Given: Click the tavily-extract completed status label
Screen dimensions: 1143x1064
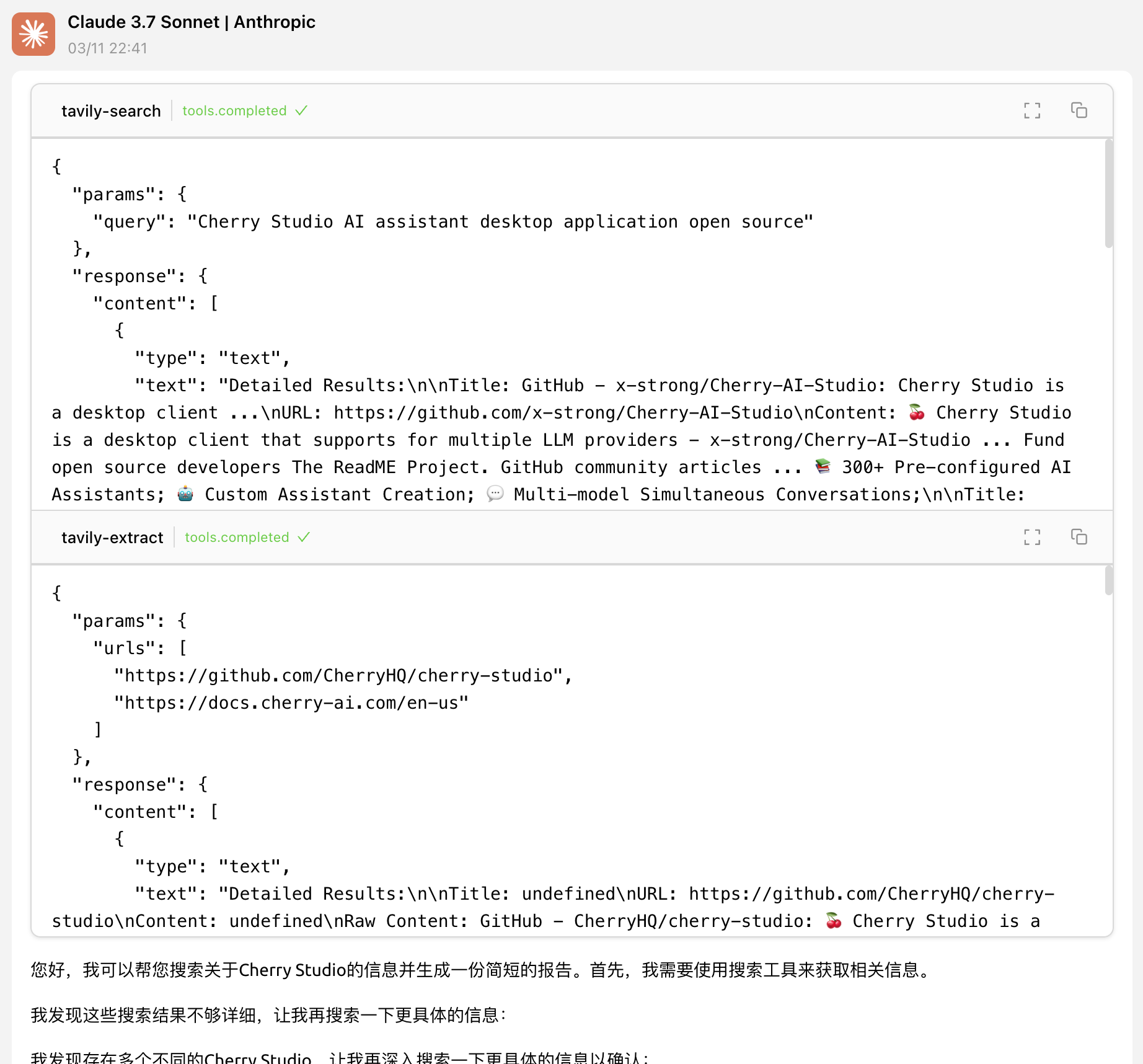Looking at the screenshot, I should click(247, 538).
